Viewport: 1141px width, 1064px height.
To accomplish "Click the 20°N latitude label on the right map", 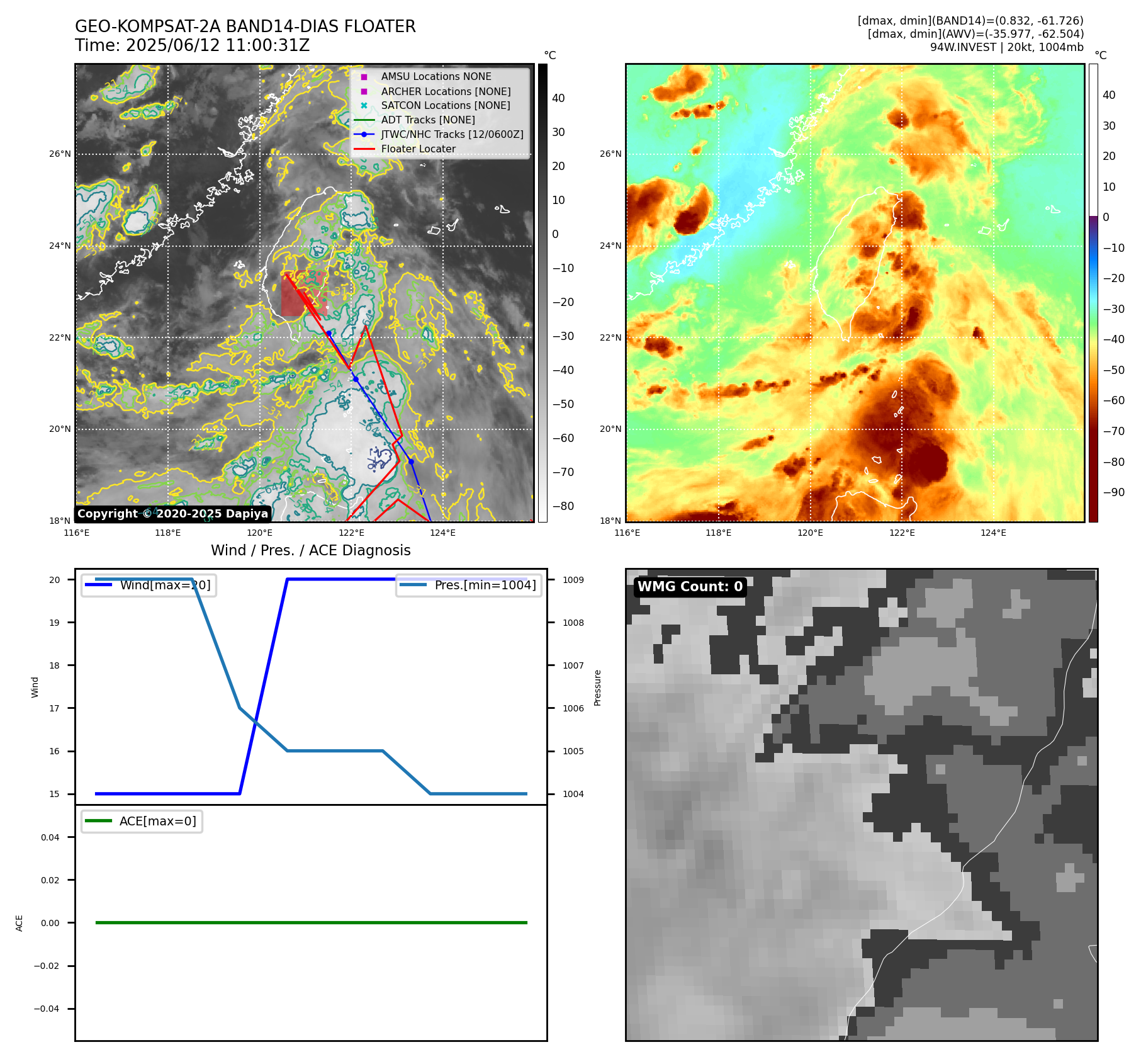I will [610, 429].
